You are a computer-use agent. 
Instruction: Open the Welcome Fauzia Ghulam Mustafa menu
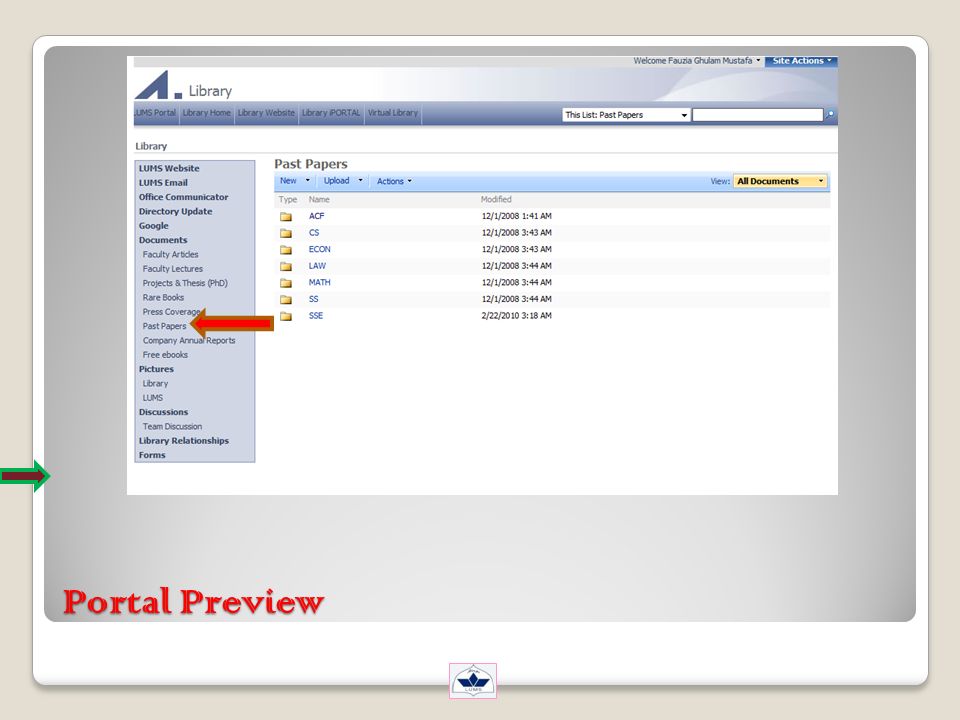697,61
